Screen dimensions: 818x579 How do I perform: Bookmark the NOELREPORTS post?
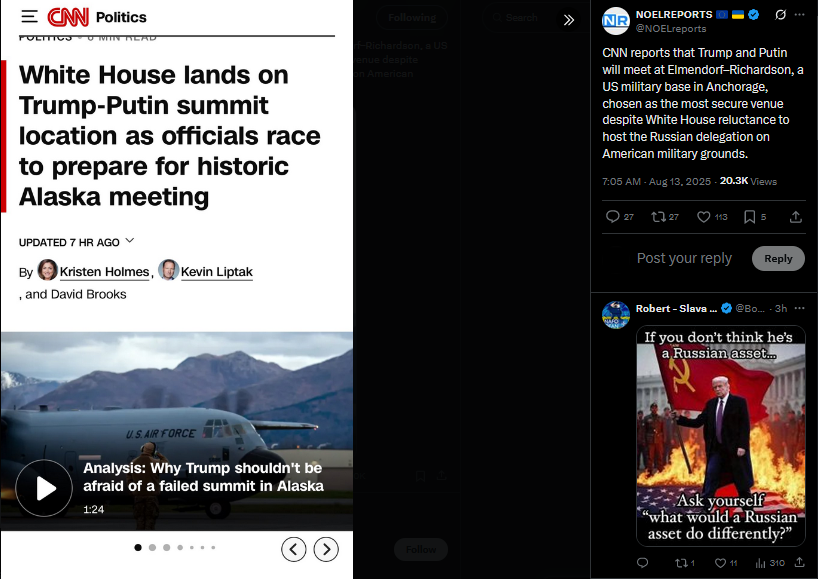click(x=755, y=216)
